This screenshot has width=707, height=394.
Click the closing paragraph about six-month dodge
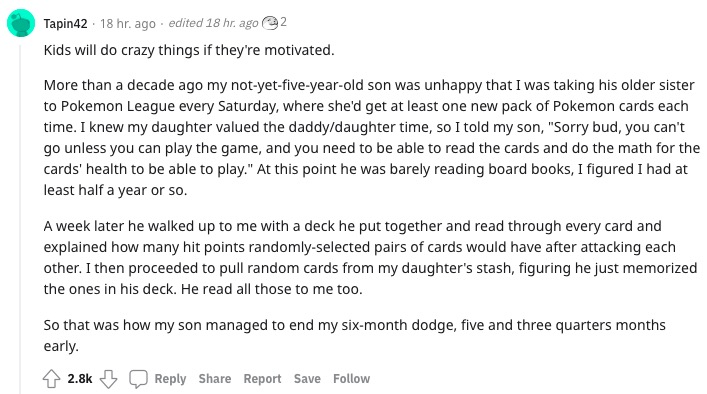354,335
